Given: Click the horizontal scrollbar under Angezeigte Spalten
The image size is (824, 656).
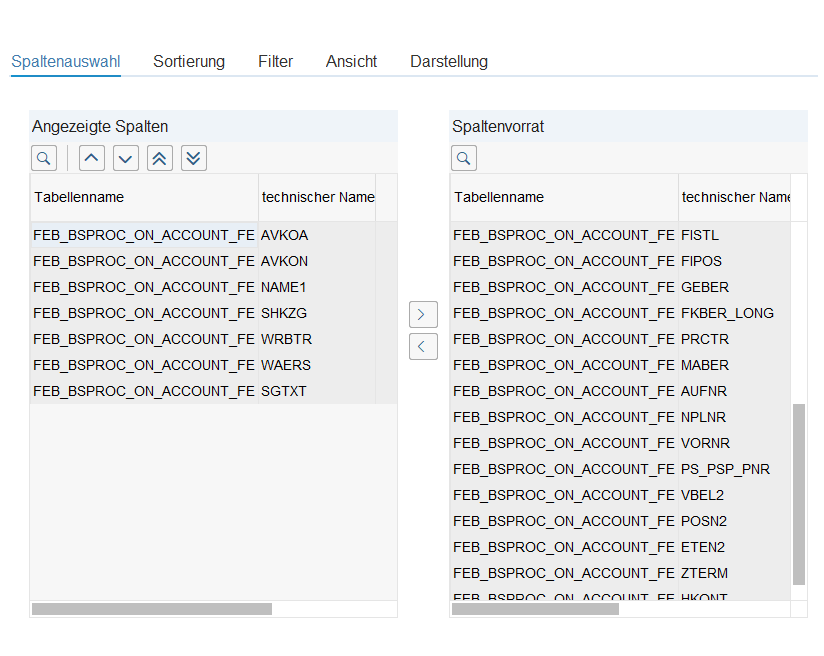Looking at the screenshot, I should (x=152, y=608).
